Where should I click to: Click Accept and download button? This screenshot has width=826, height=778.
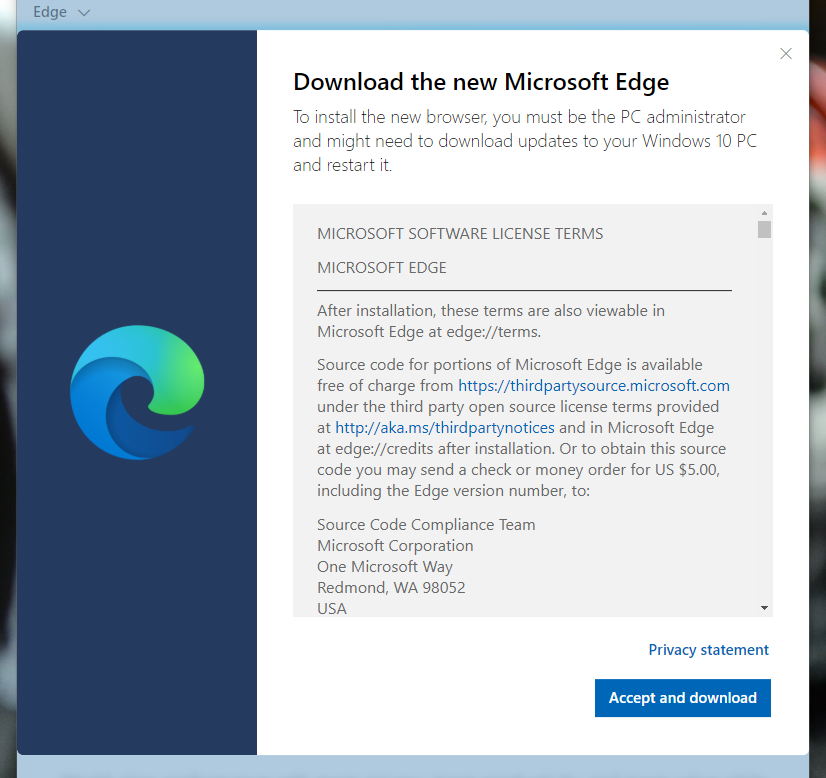683,698
